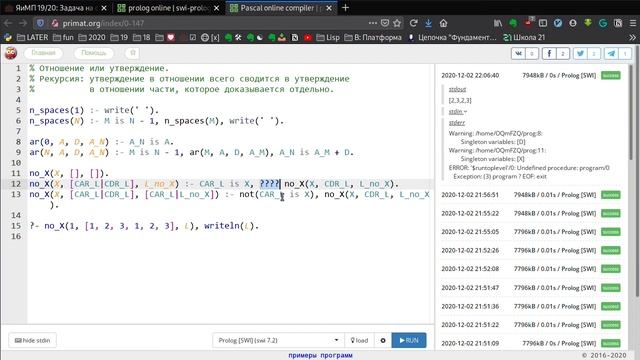The width and height of the screenshot is (640, 360).
Task: Expand the stdout section in the result
Action: (457, 89)
